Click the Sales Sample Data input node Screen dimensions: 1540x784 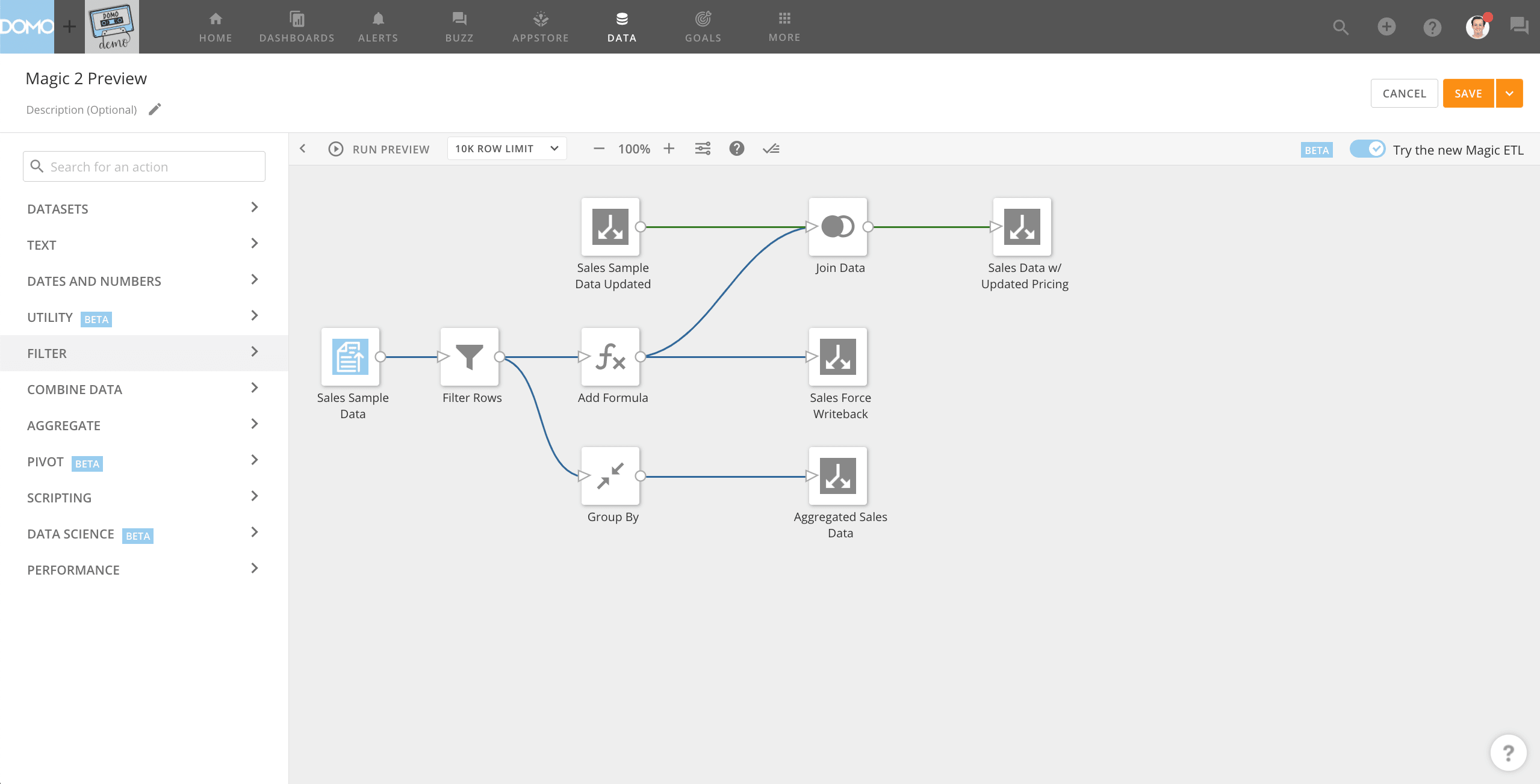coord(350,357)
